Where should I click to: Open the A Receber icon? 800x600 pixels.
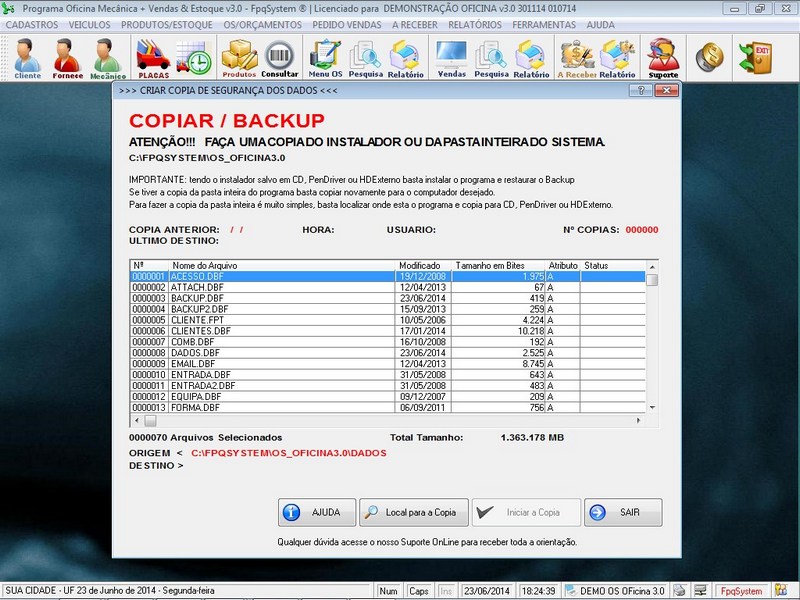[x=577, y=58]
